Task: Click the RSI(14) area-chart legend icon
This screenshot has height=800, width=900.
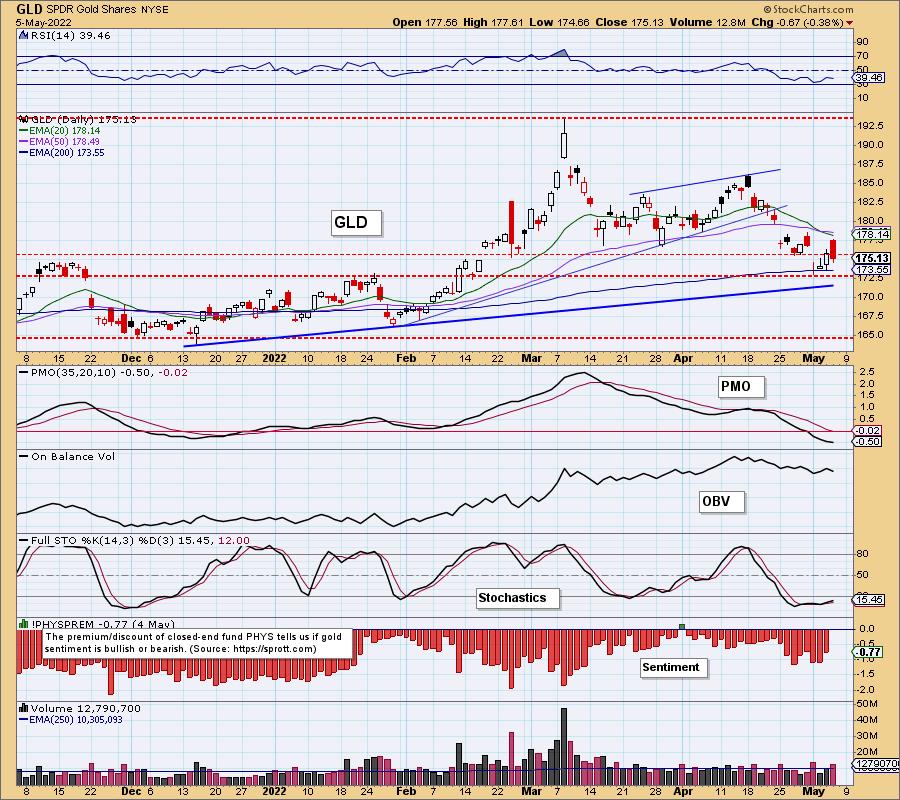Action: click(24, 35)
